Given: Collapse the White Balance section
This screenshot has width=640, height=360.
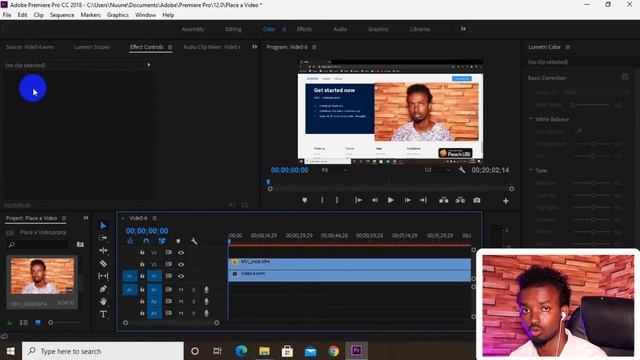Looking at the screenshot, I should tap(531, 119).
